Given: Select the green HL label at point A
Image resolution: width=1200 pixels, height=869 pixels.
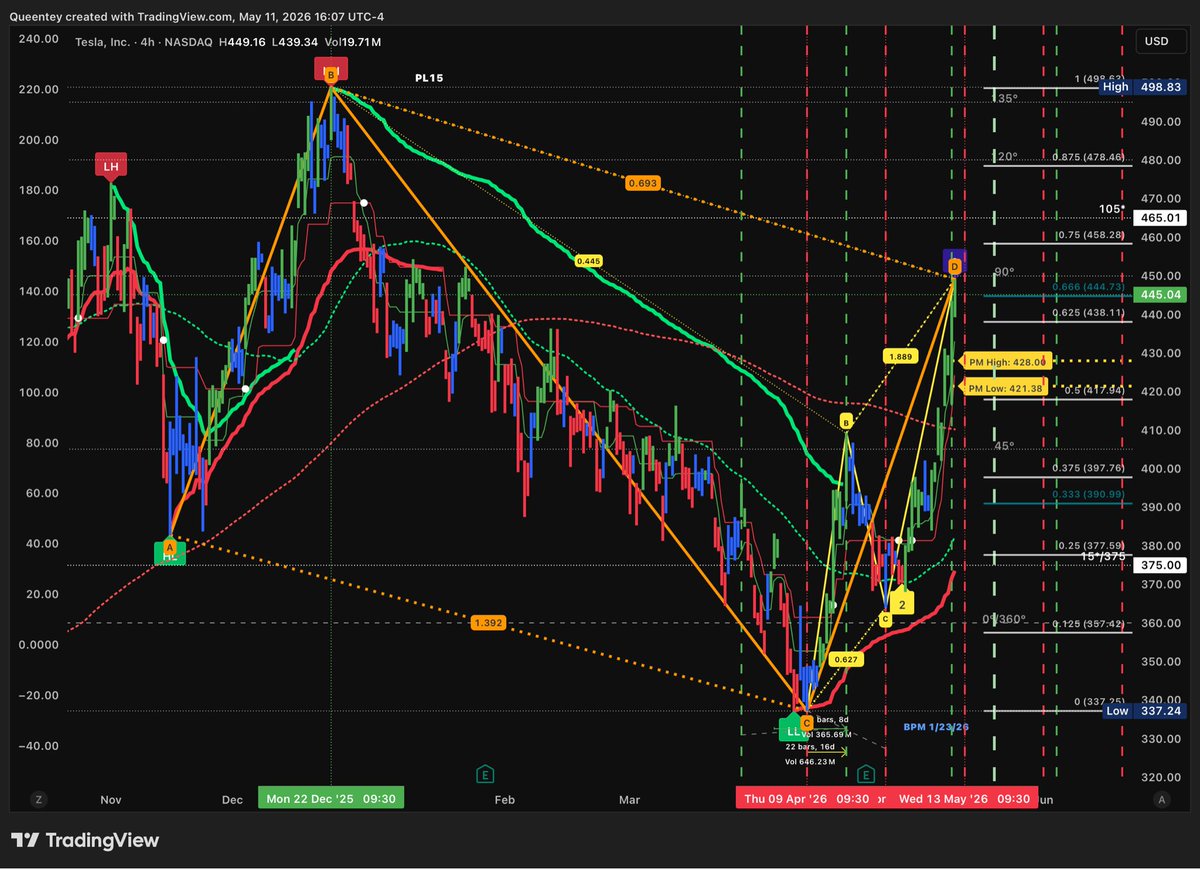Looking at the screenshot, I should pos(169,554).
